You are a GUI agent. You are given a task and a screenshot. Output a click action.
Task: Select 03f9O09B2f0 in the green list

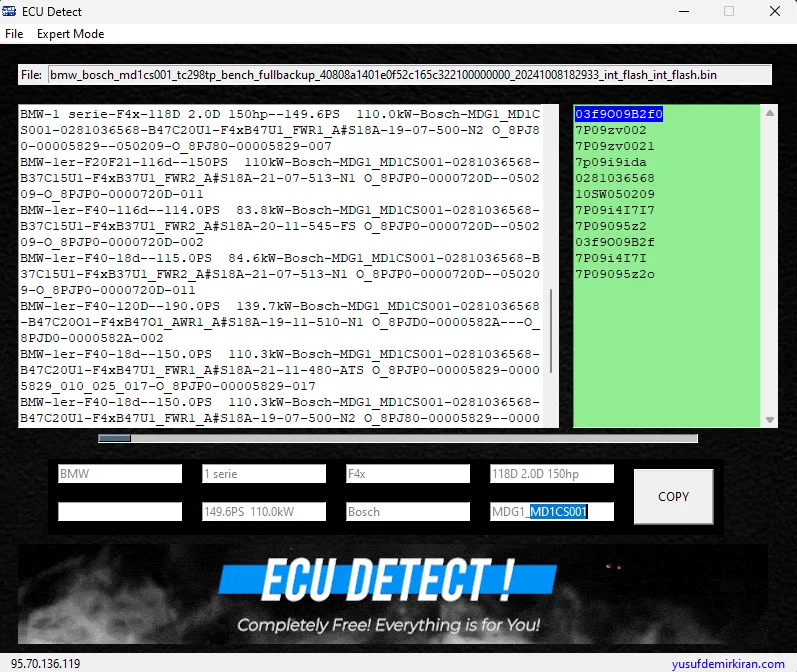[x=618, y=114]
